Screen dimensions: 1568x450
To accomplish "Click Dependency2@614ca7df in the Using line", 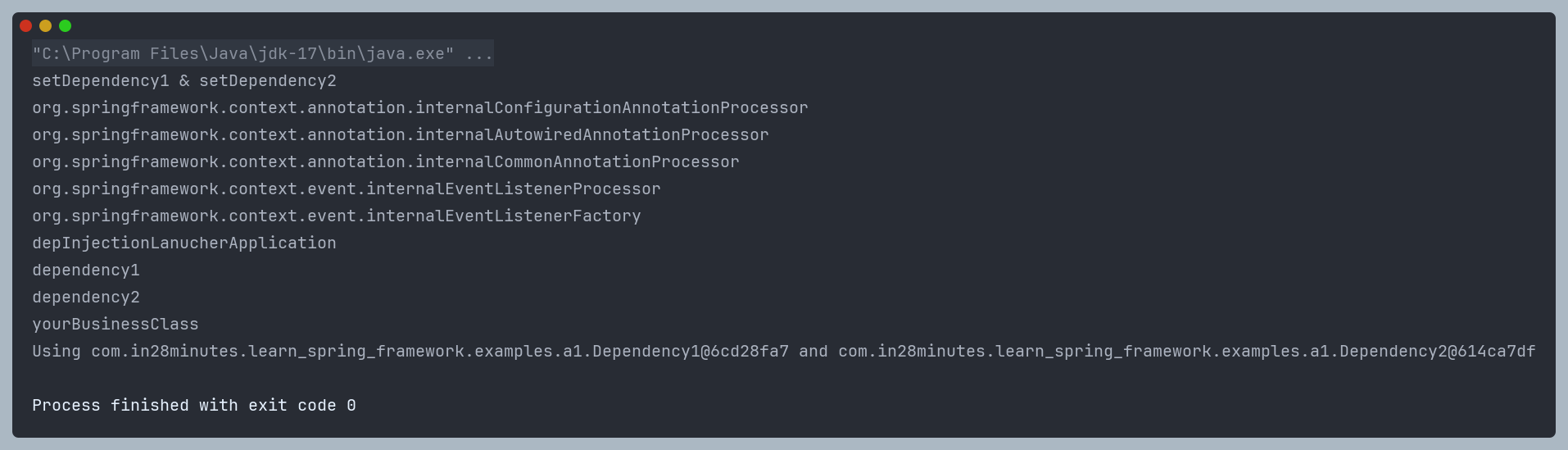I will 1438,352.
